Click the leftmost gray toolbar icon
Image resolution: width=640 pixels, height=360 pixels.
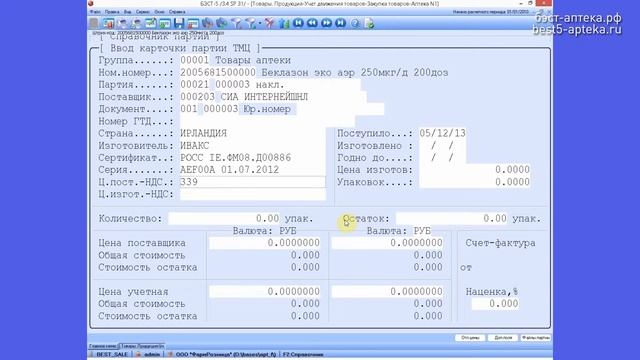94,23
